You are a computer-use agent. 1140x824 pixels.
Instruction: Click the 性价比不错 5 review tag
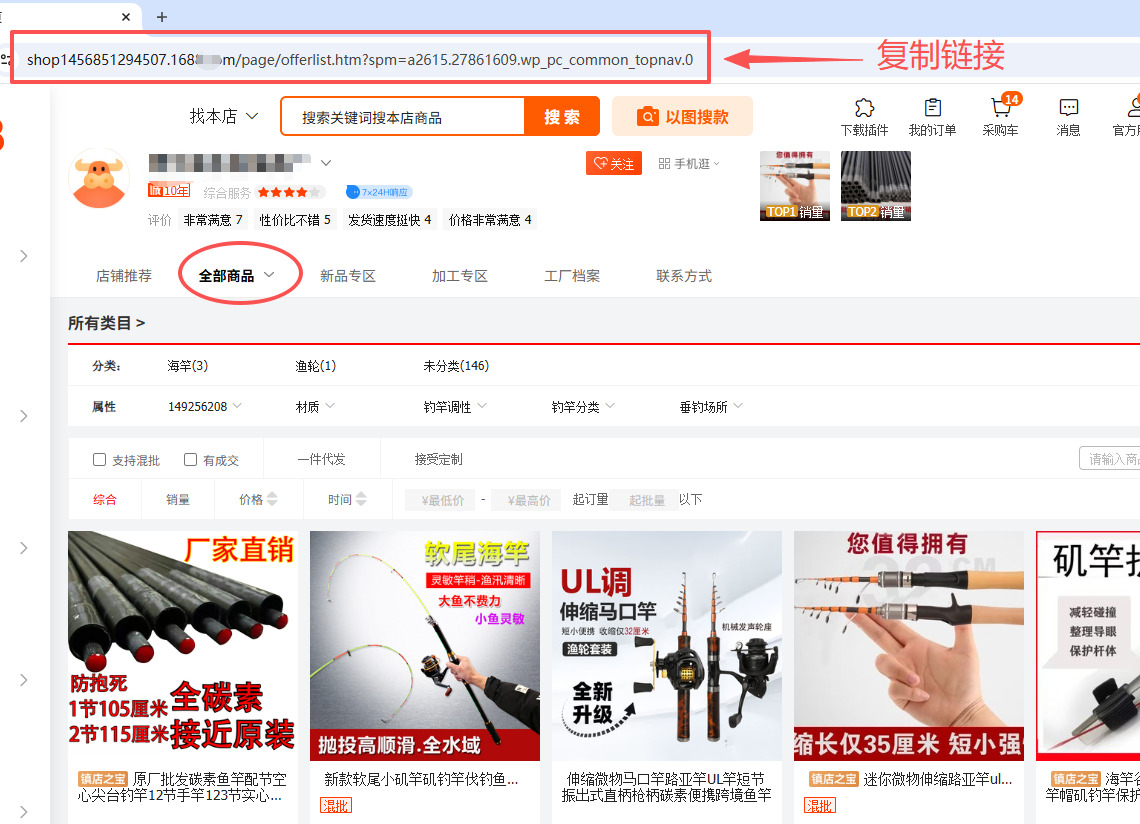(295, 220)
